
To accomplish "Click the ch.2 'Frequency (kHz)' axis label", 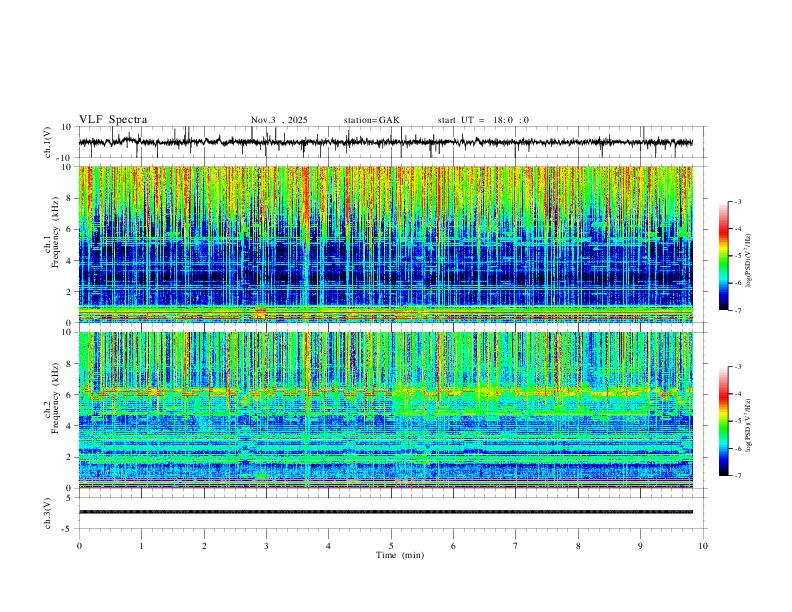I will coord(55,398).
